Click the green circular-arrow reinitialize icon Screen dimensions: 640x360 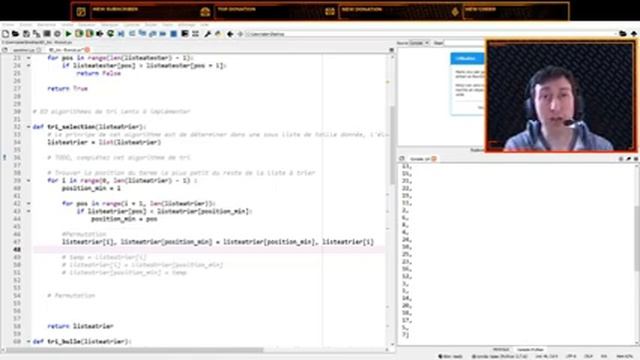[x=110, y=34]
